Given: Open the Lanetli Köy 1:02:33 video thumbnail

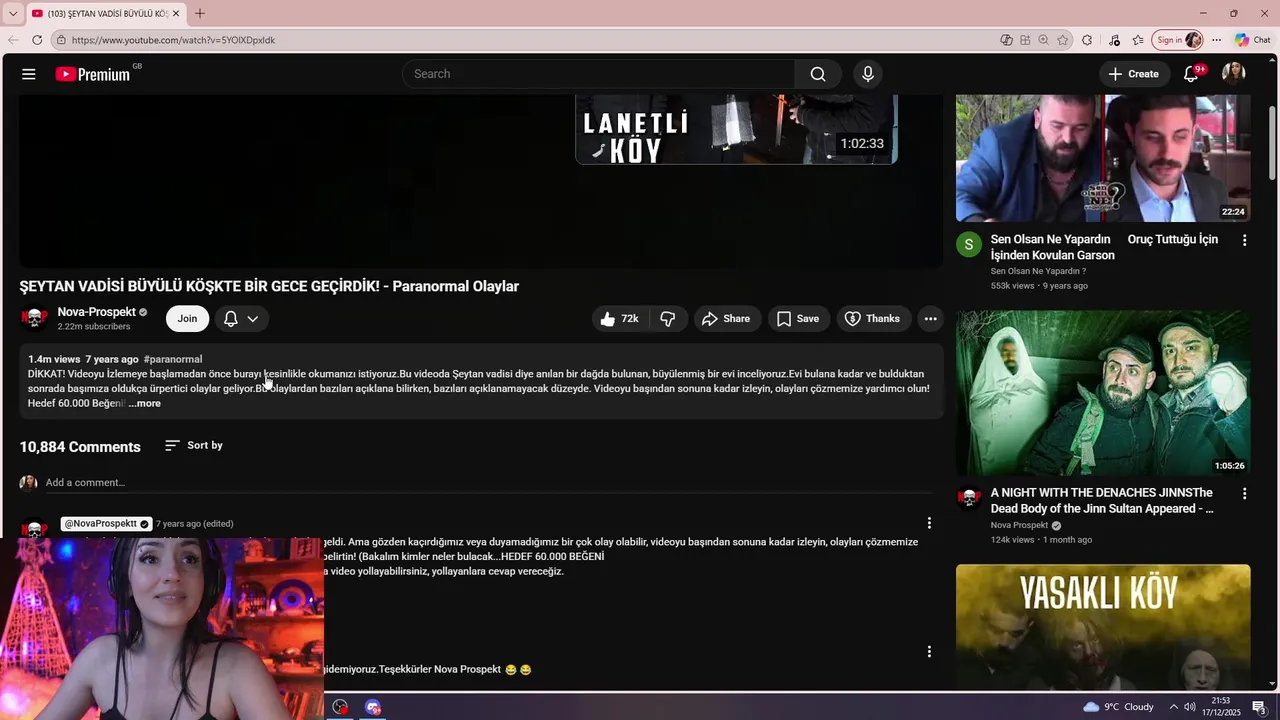Looking at the screenshot, I should [736, 129].
